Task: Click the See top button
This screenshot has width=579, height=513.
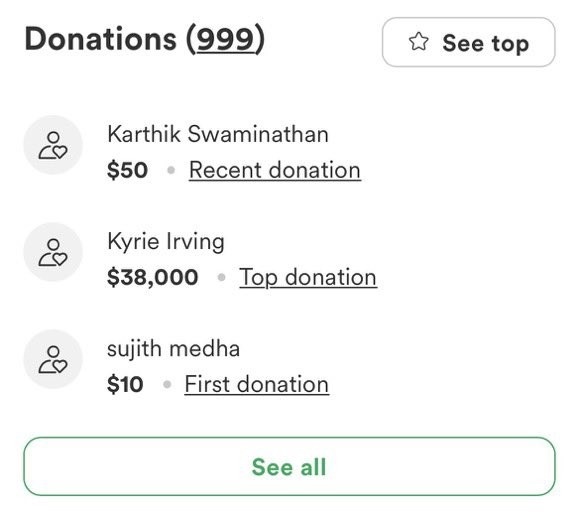Action: pyautogui.click(x=469, y=42)
